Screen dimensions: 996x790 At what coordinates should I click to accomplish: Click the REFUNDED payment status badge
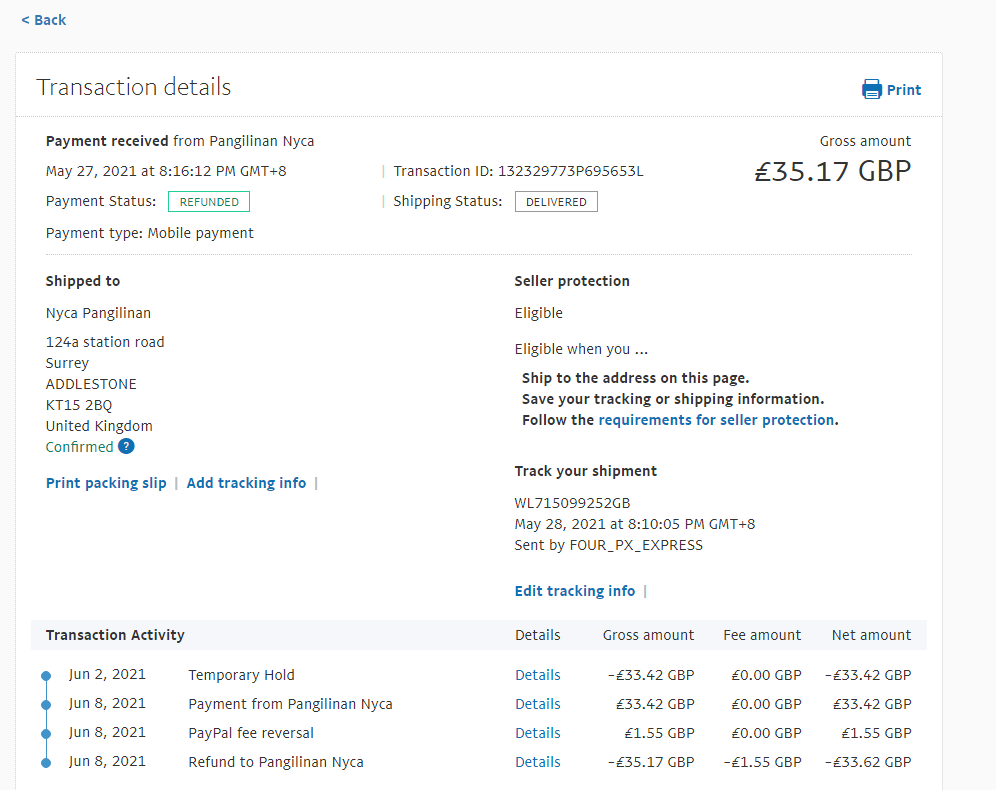(x=209, y=202)
